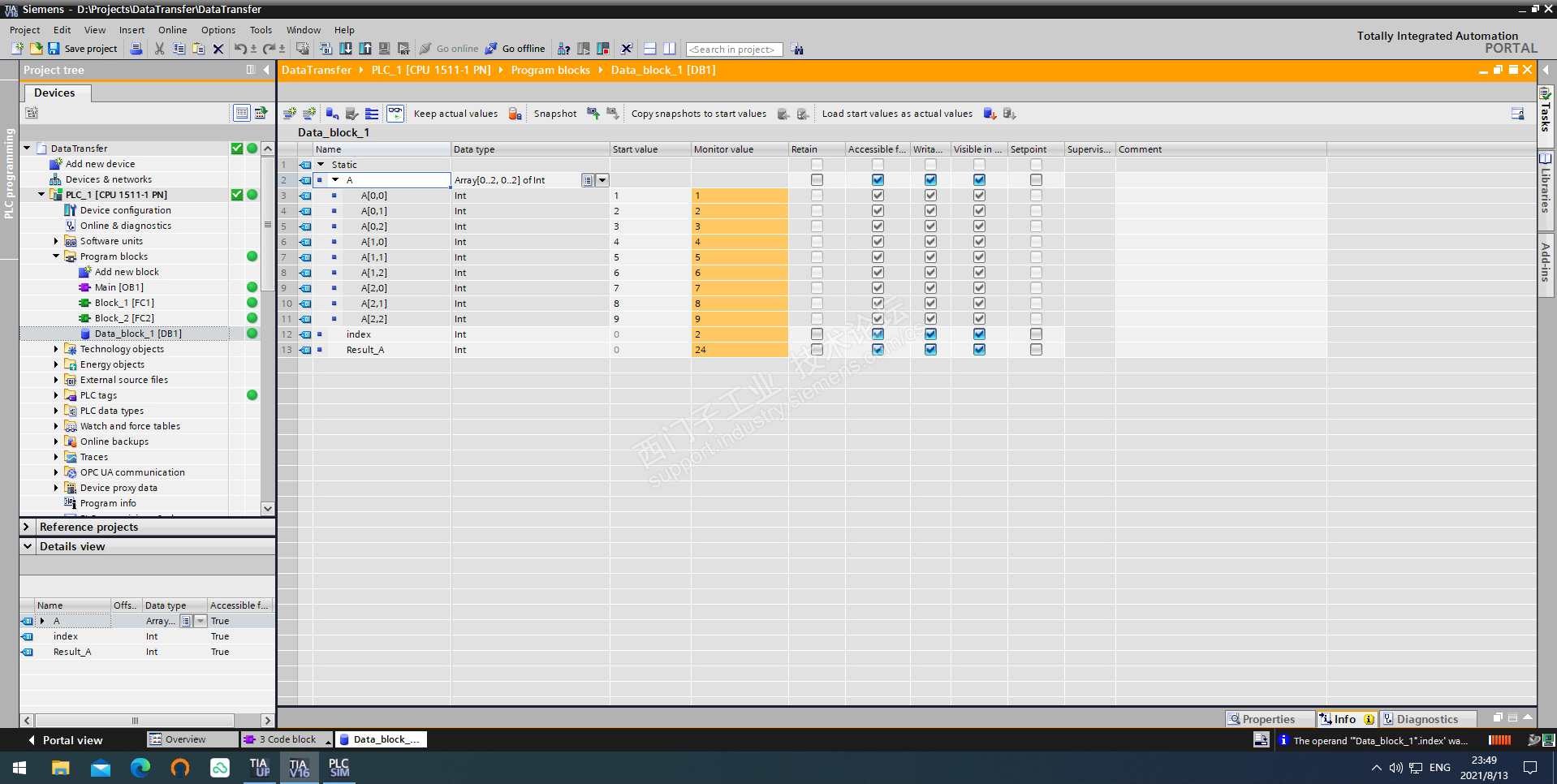The image size is (1557, 784).
Task: Switch to the Diagnostics tab
Action: (1426, 719)
